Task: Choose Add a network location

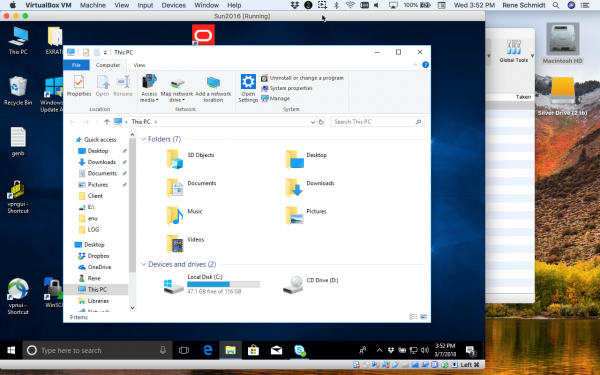Action: pyautogui.click(x=213, y=90)
